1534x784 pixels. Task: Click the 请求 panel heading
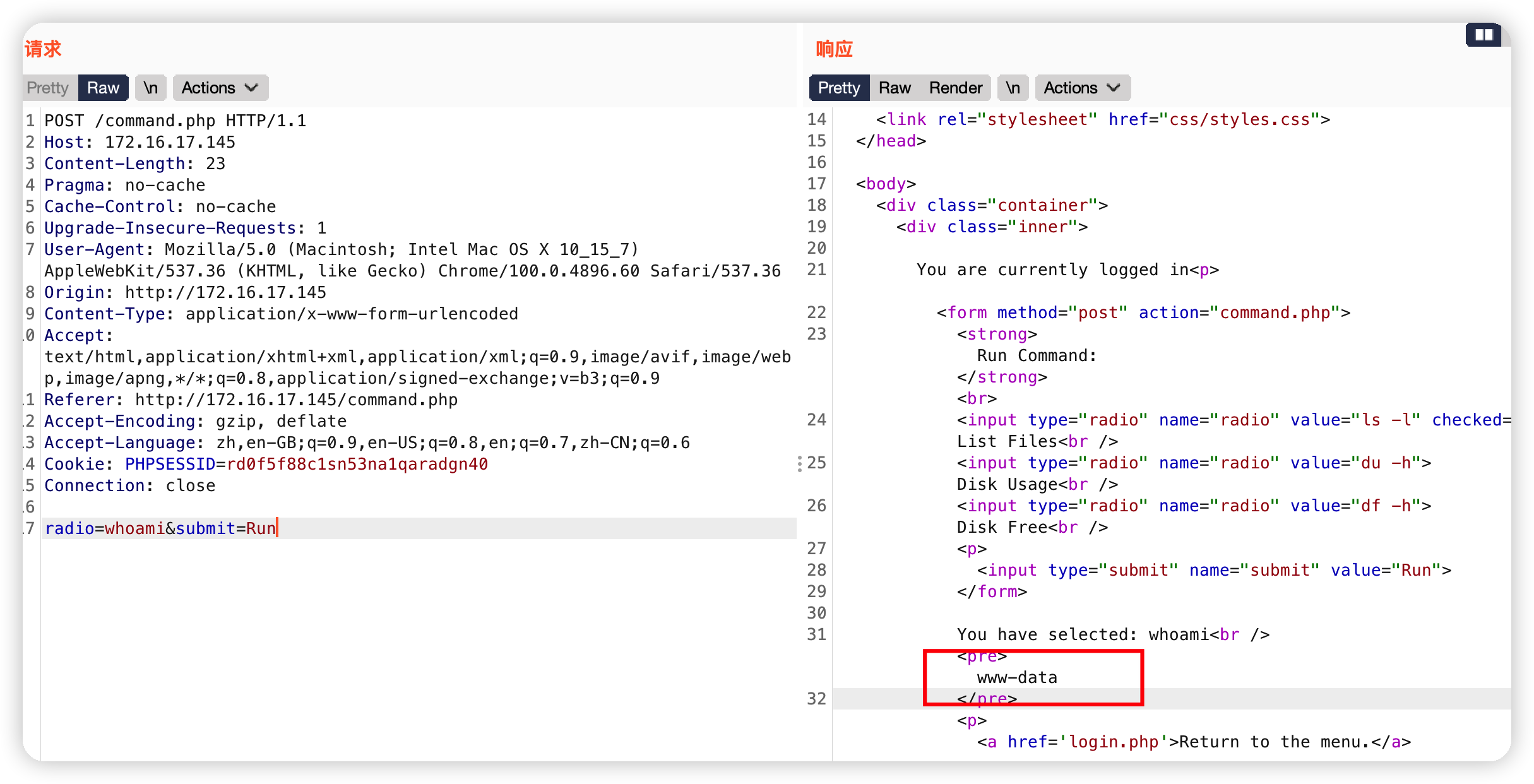[43, 49]
